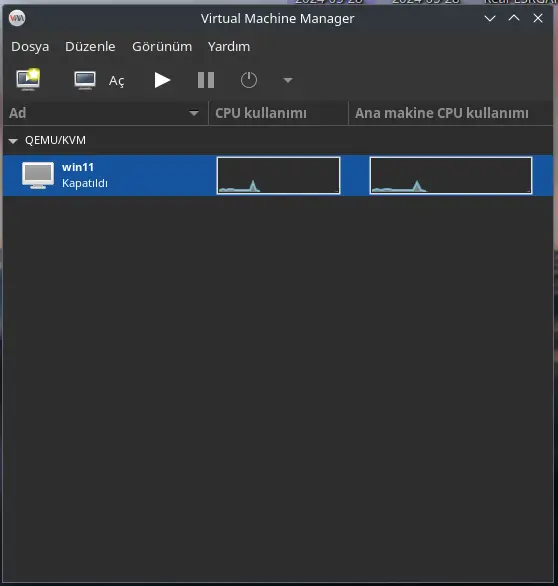The image size is (558, 586).
Task: Maximize the Virtual Machine Manager window
Action: [x=514, y=18]
